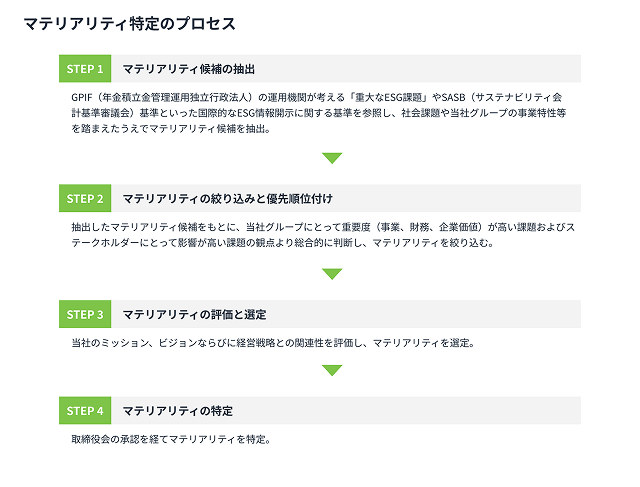Click the green STEP 2 badge
The height and width of the screenshot is (487, 640).
tap(85, 198)
